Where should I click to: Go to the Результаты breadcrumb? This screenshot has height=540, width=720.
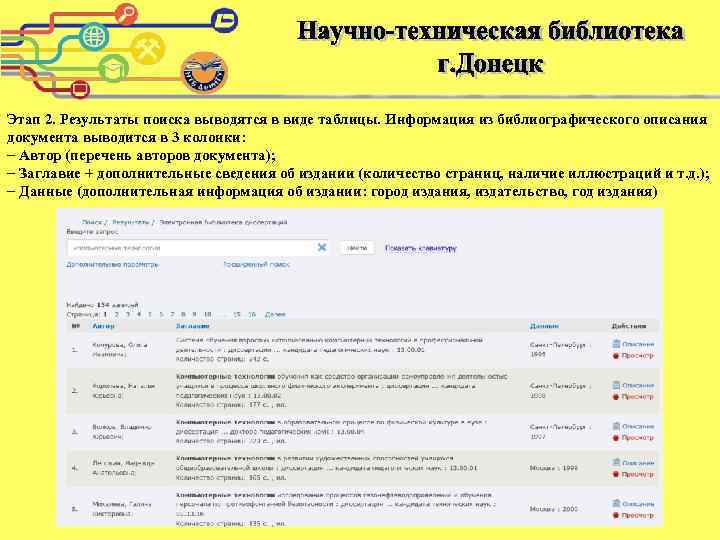[130, 222]
